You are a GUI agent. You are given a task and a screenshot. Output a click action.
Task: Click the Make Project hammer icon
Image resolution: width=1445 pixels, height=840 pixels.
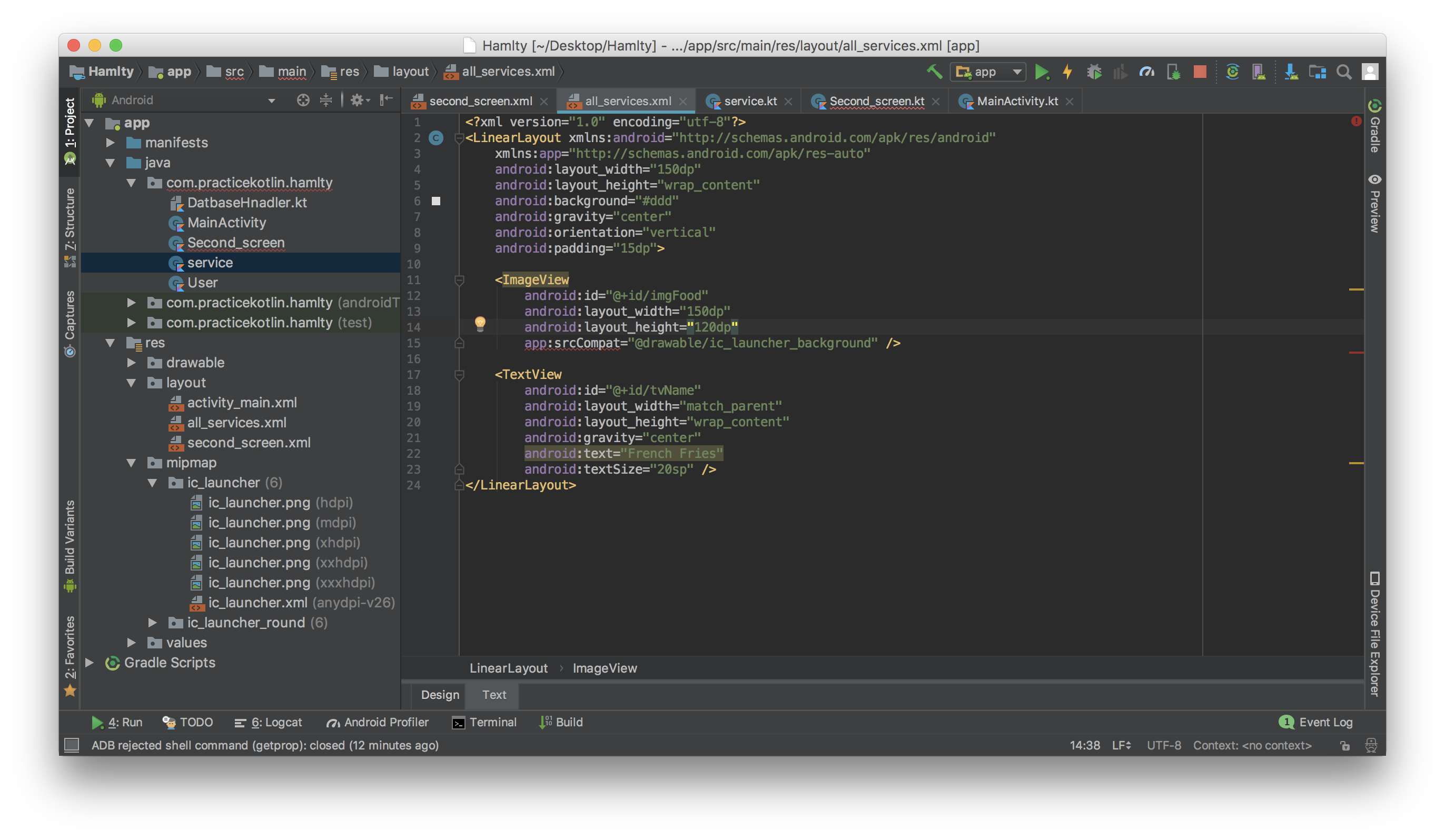point(934,72)
